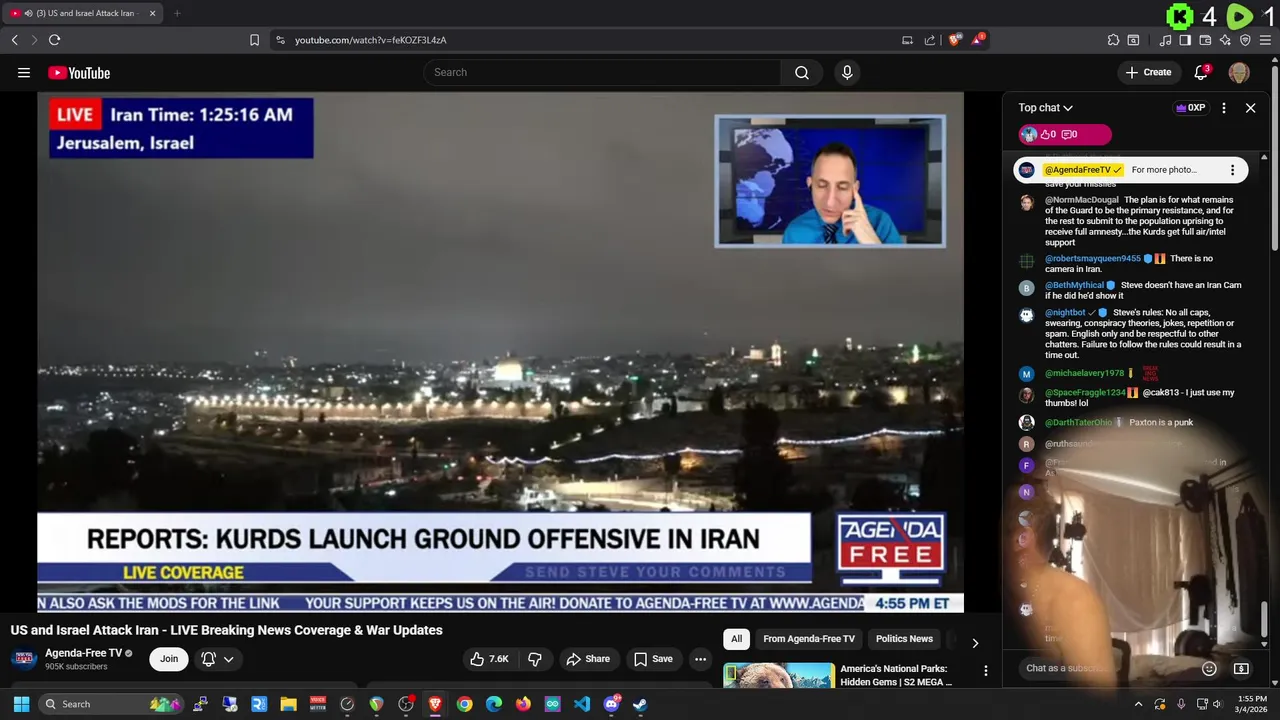Select the From Agenda-Free TV chip

click(809, 639)
